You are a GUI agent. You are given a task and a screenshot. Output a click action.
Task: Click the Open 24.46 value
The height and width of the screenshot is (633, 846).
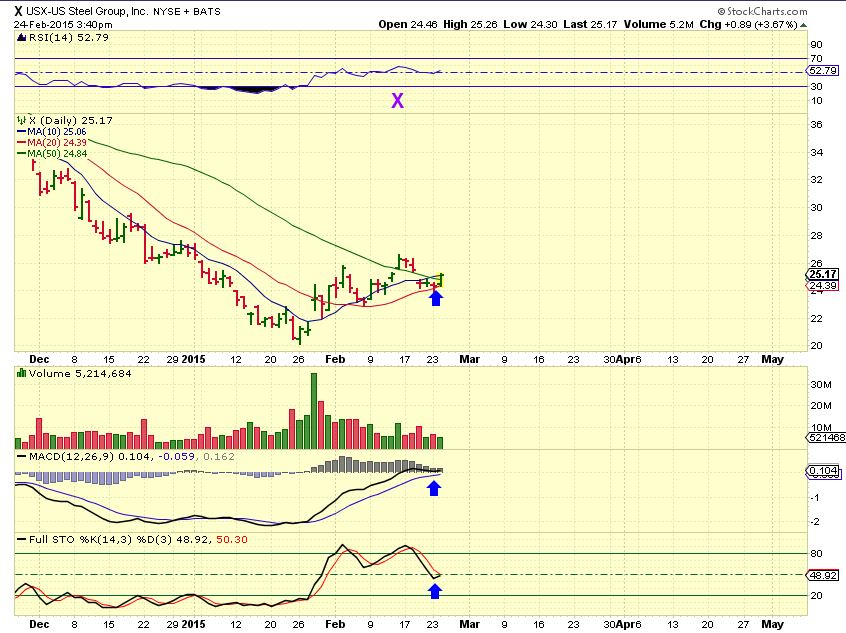pos(408,24)
